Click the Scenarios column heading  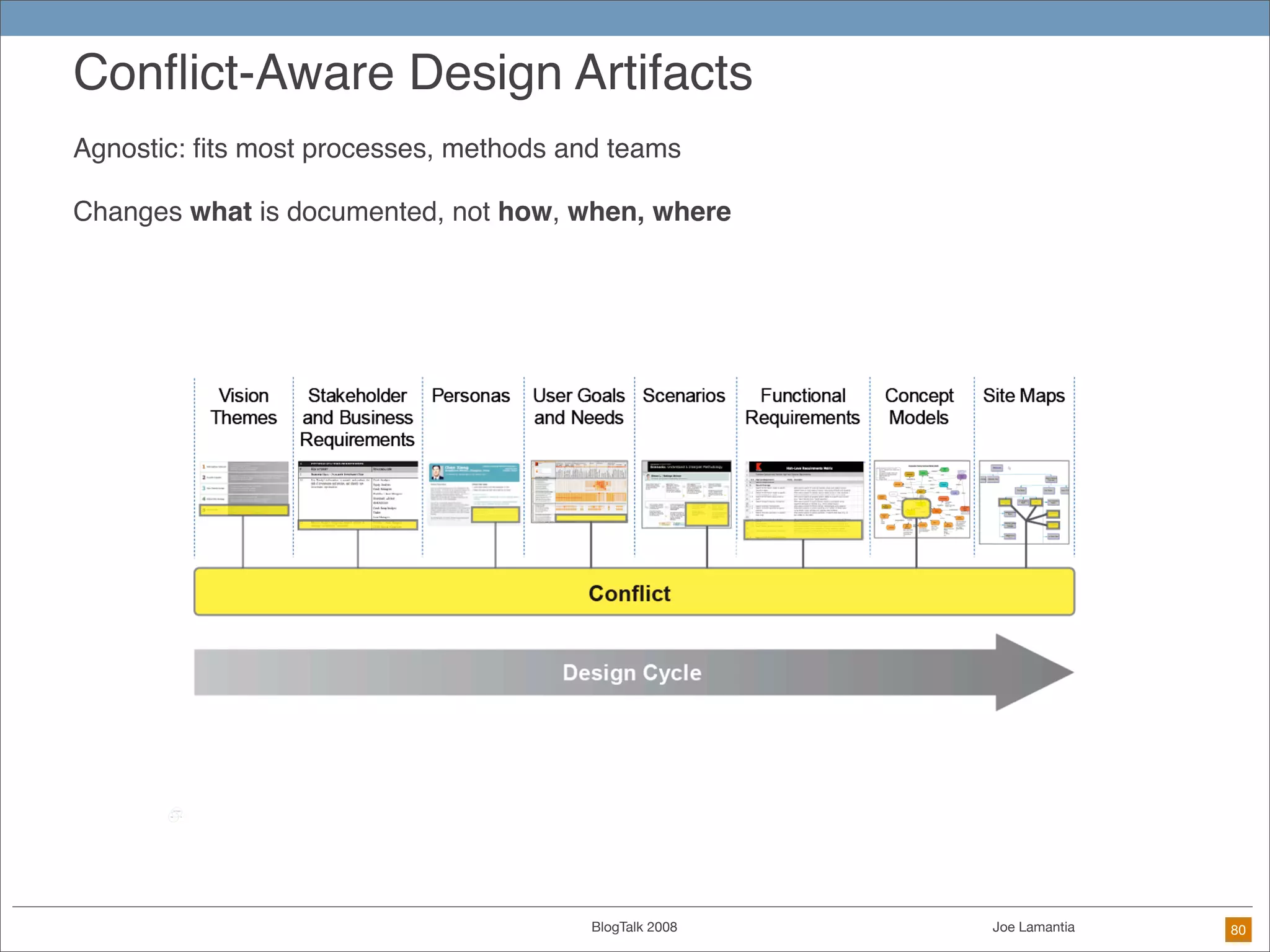click(683, 395)
